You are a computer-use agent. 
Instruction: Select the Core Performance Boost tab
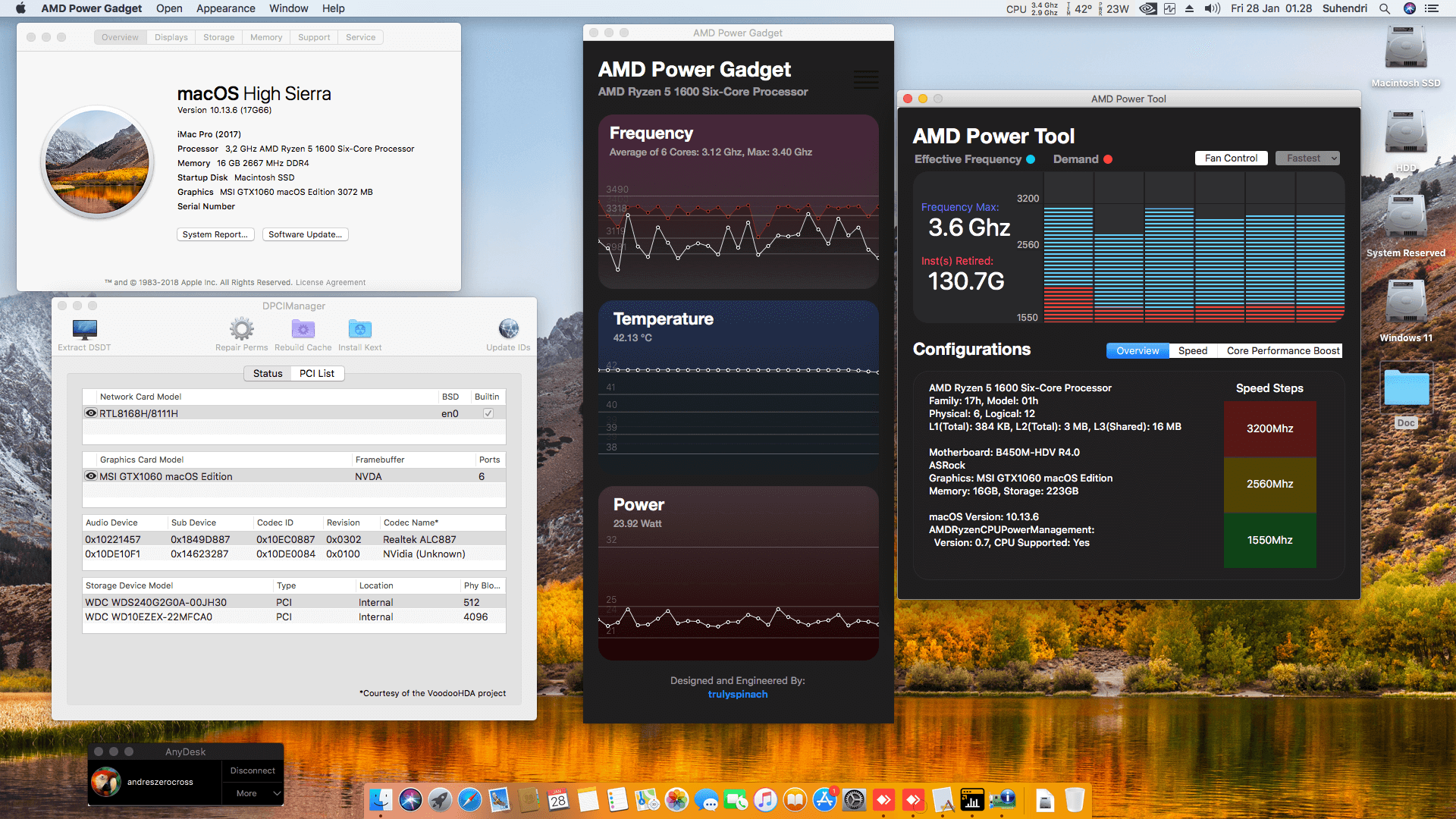pyautogui.click(x=1282, y=350)
